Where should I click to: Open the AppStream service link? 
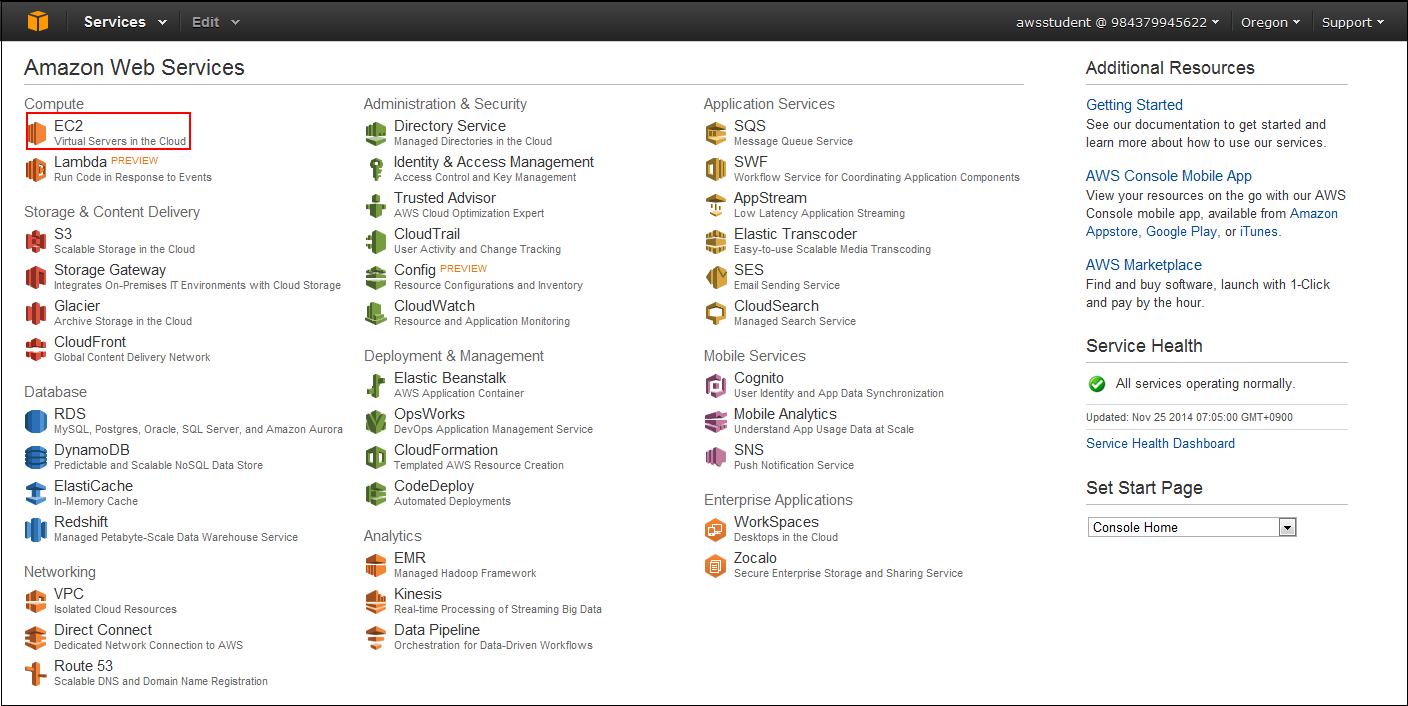point(770,198)
